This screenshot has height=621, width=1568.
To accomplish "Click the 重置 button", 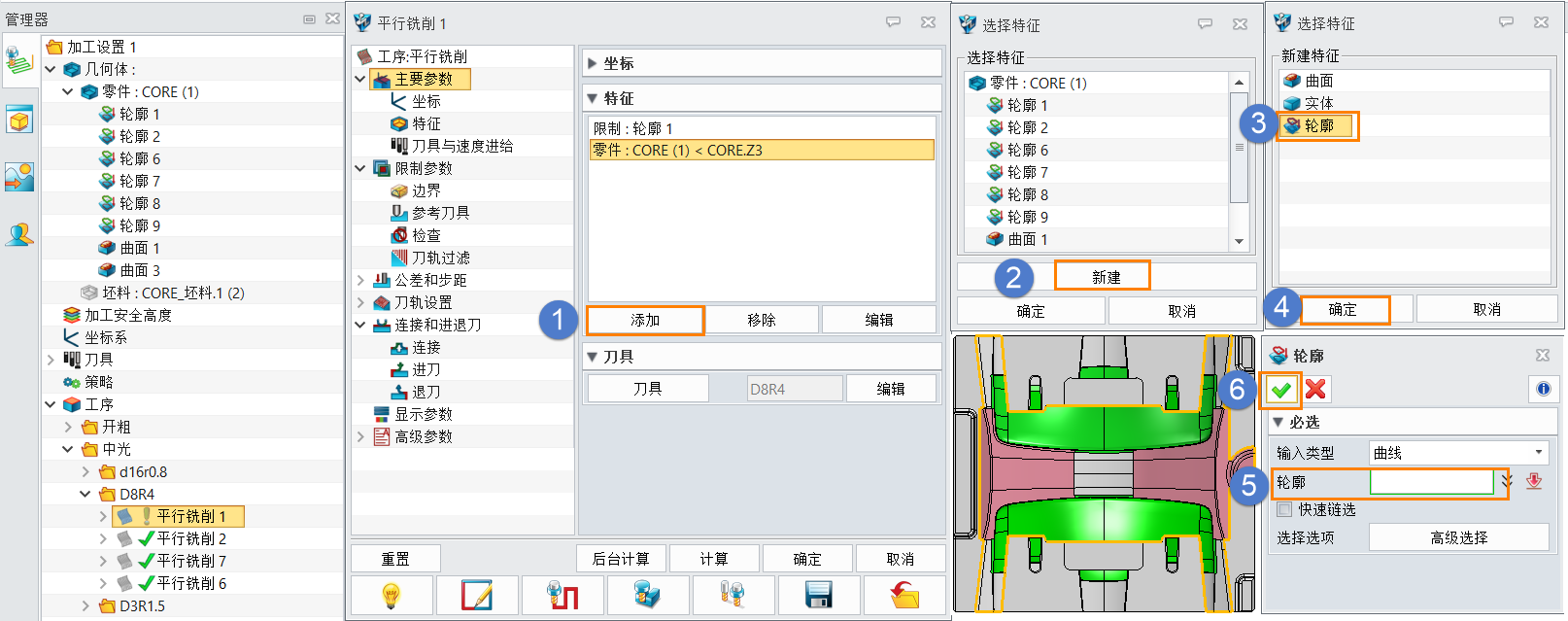I will point(395,559).
